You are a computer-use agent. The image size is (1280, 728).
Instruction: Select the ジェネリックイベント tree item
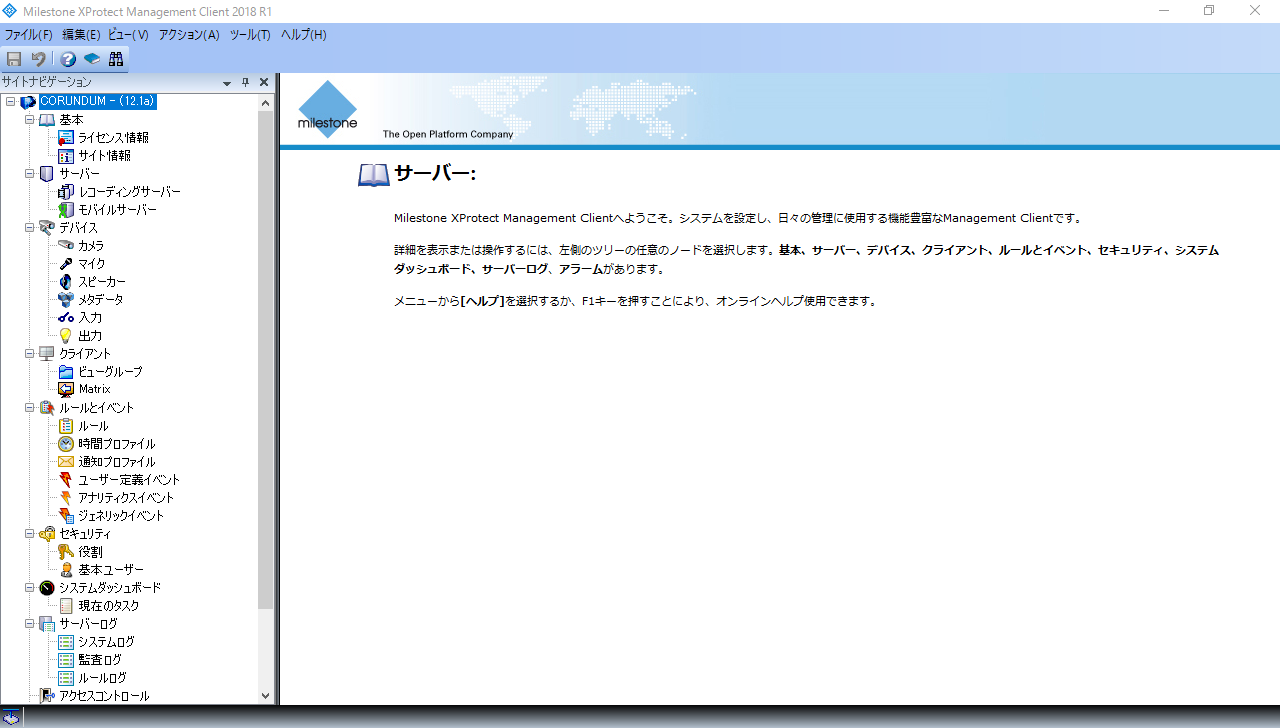pos(121,516)
